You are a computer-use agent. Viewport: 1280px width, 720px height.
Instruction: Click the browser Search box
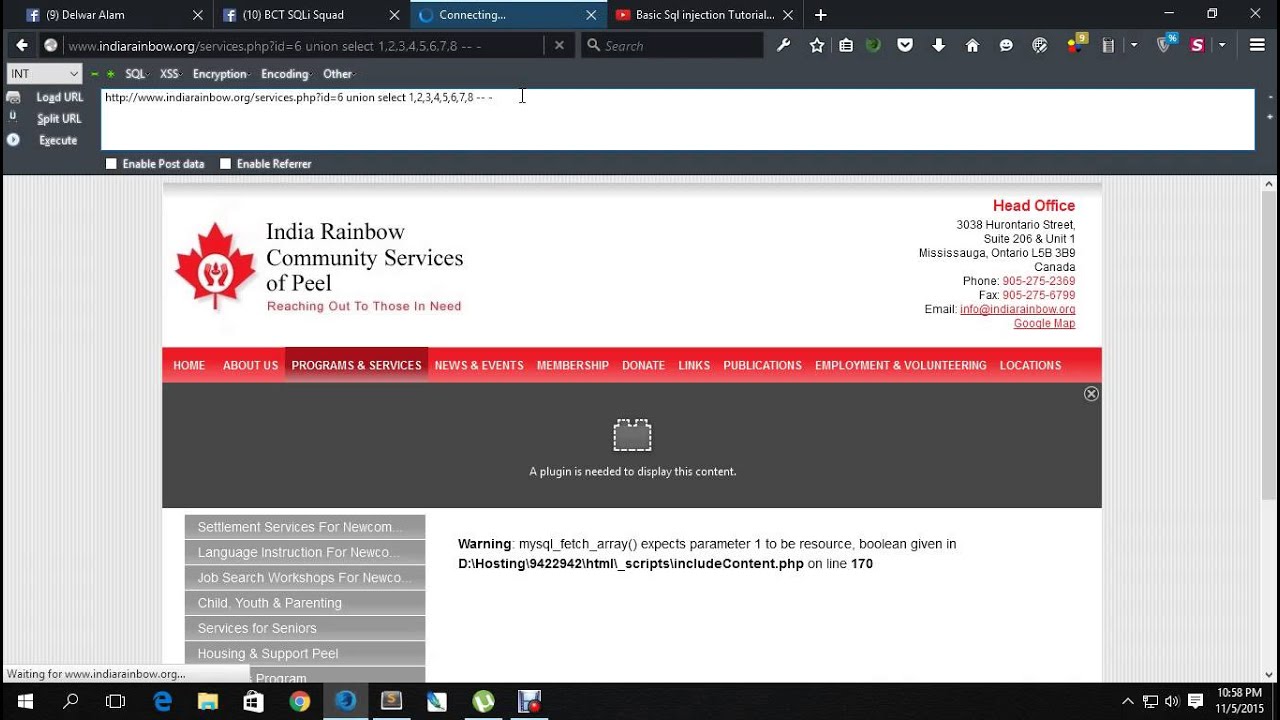coord(672,45)
